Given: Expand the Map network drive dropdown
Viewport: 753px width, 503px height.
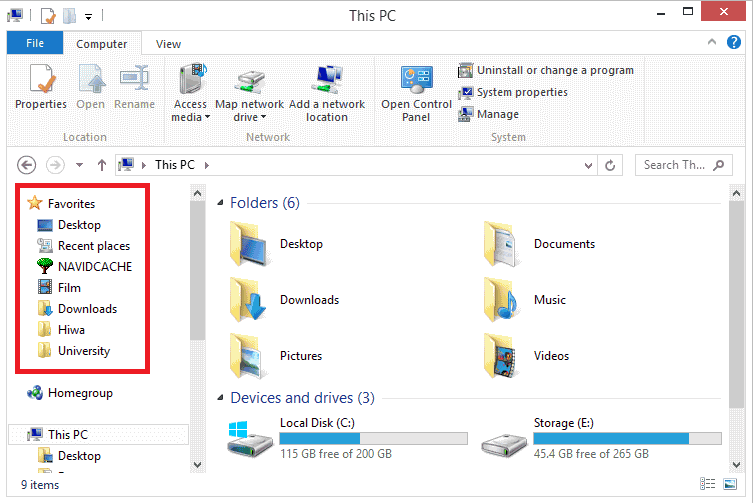Looking at the screenshot, I should pyautogui.click(x=249, y=117).
